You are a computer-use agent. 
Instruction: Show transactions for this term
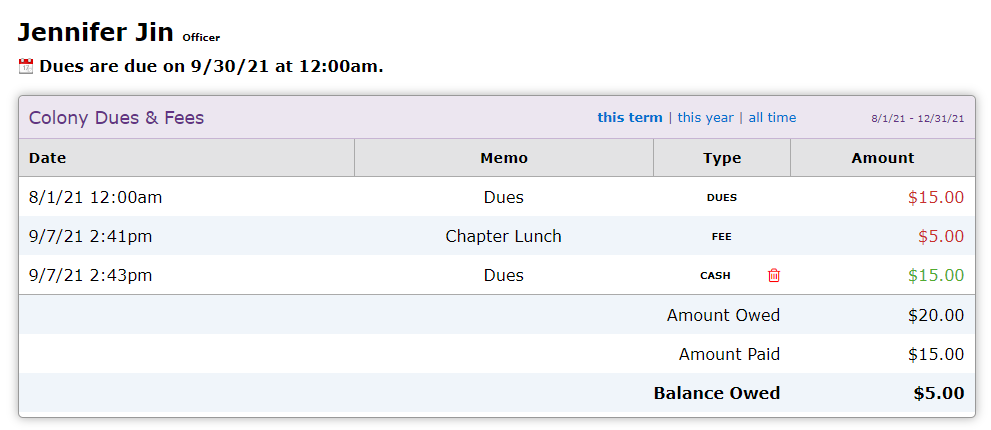(629, 118)
